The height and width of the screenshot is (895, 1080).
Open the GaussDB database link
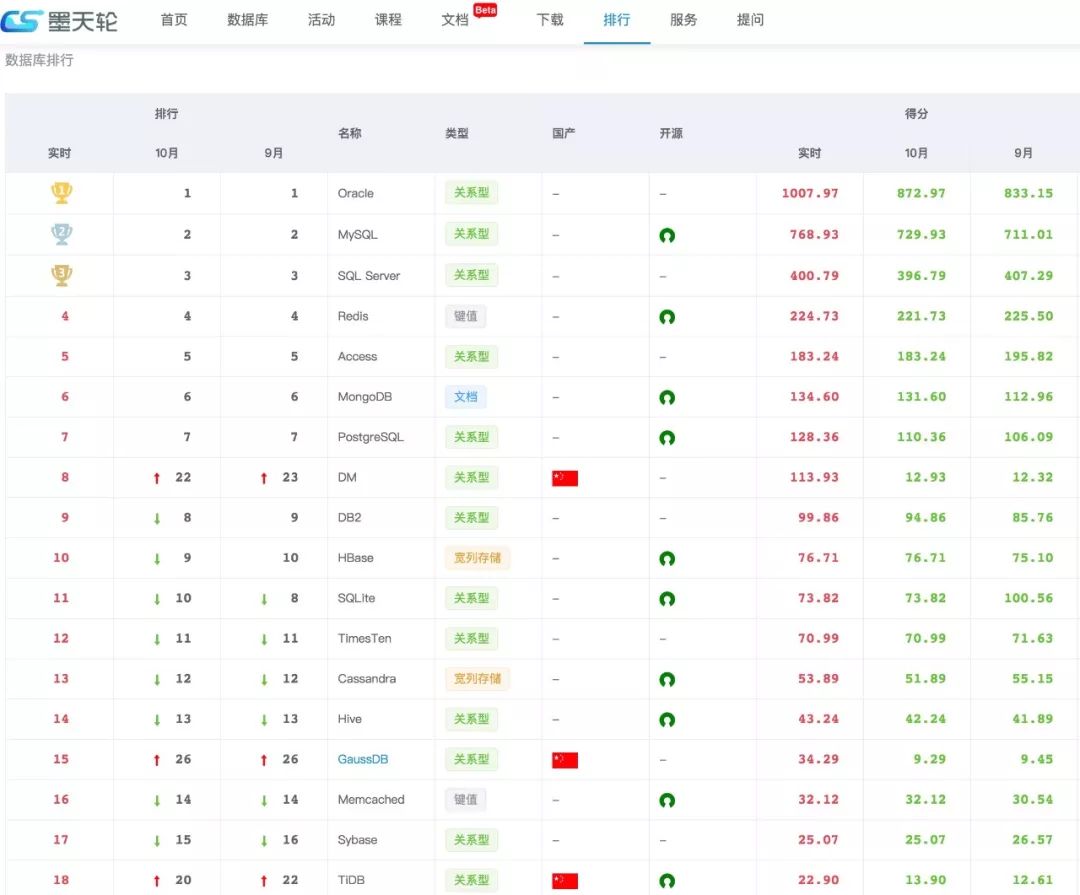[x=363, y=759]
